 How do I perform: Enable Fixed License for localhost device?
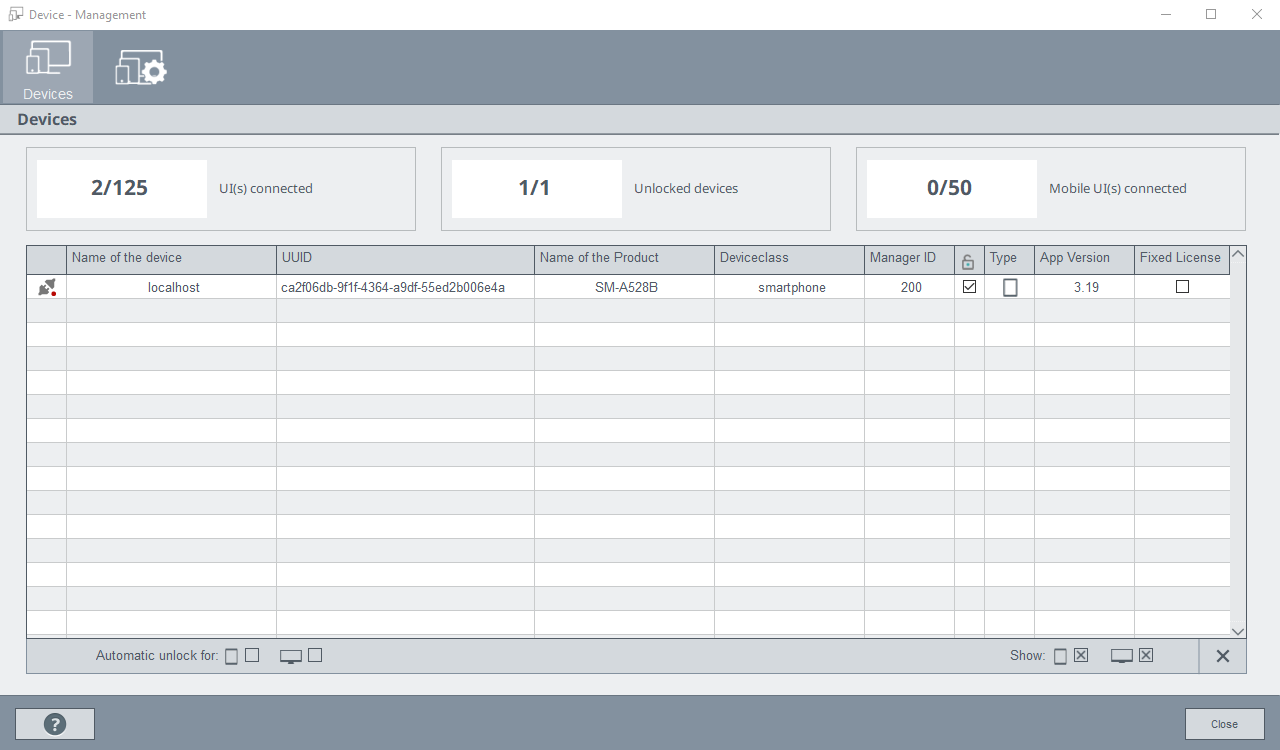click(1182, 287)
